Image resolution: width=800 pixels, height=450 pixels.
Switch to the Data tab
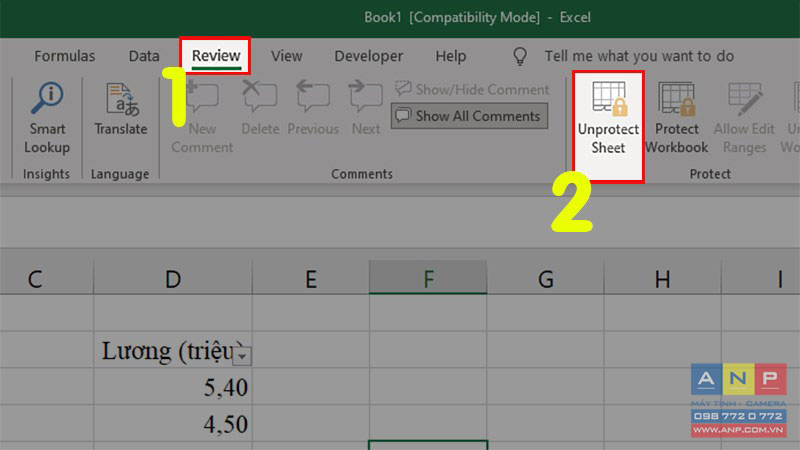pyautogui.click(x=144, y=56)
